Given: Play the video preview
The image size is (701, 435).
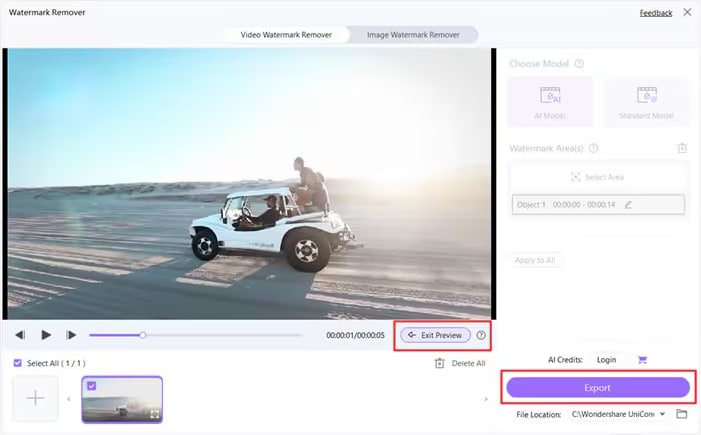Looking at the screenshot, I should [x=46, y=335].
